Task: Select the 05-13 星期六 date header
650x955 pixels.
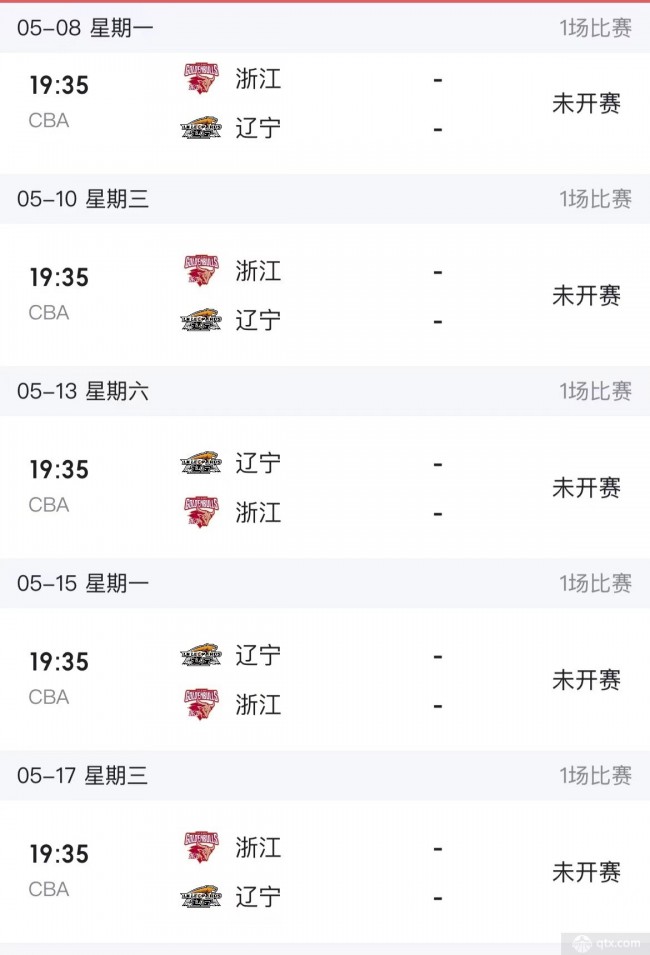Action: click(83, 391)
